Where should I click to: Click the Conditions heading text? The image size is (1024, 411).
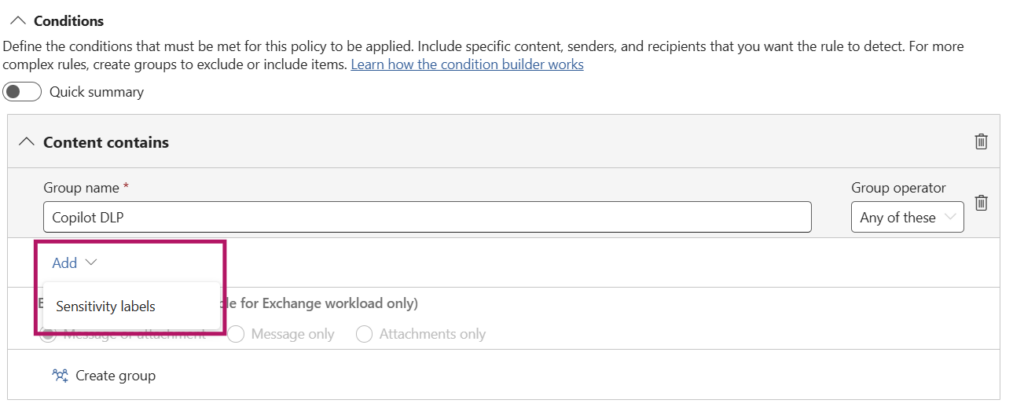tap(69, 21)
